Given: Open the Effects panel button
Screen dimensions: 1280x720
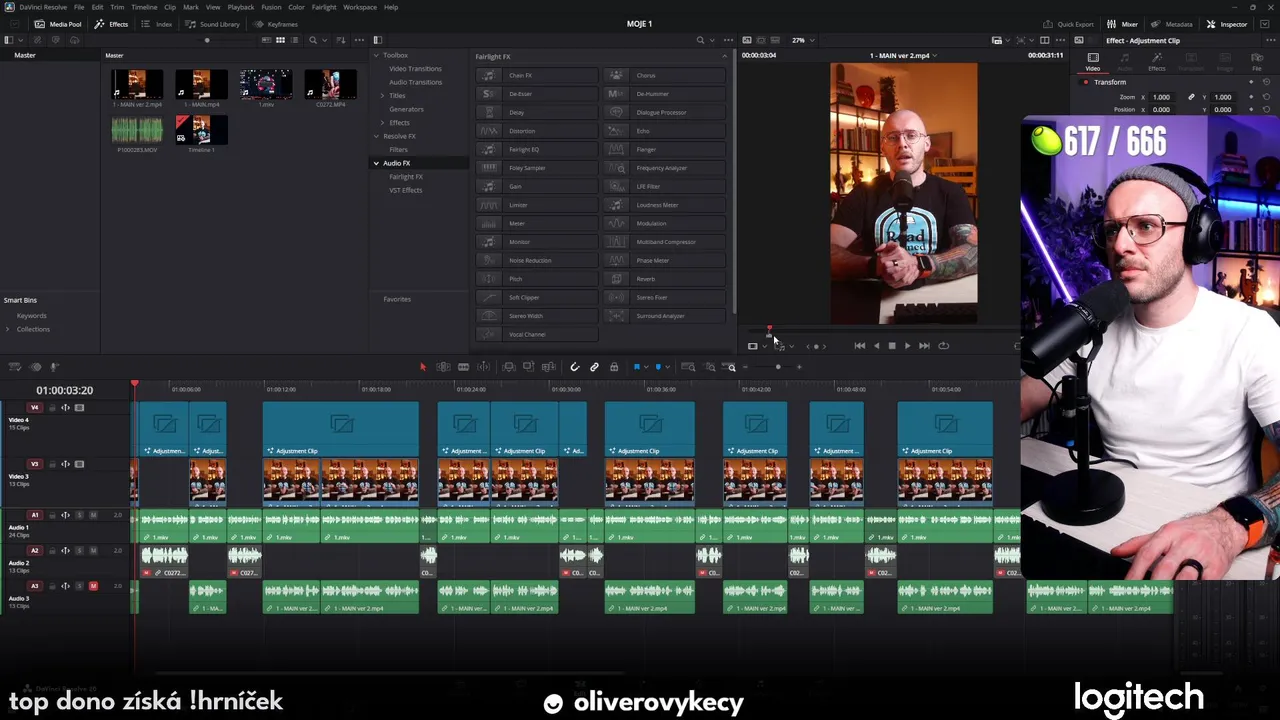Looking at the screenshot, I should 111,24.
